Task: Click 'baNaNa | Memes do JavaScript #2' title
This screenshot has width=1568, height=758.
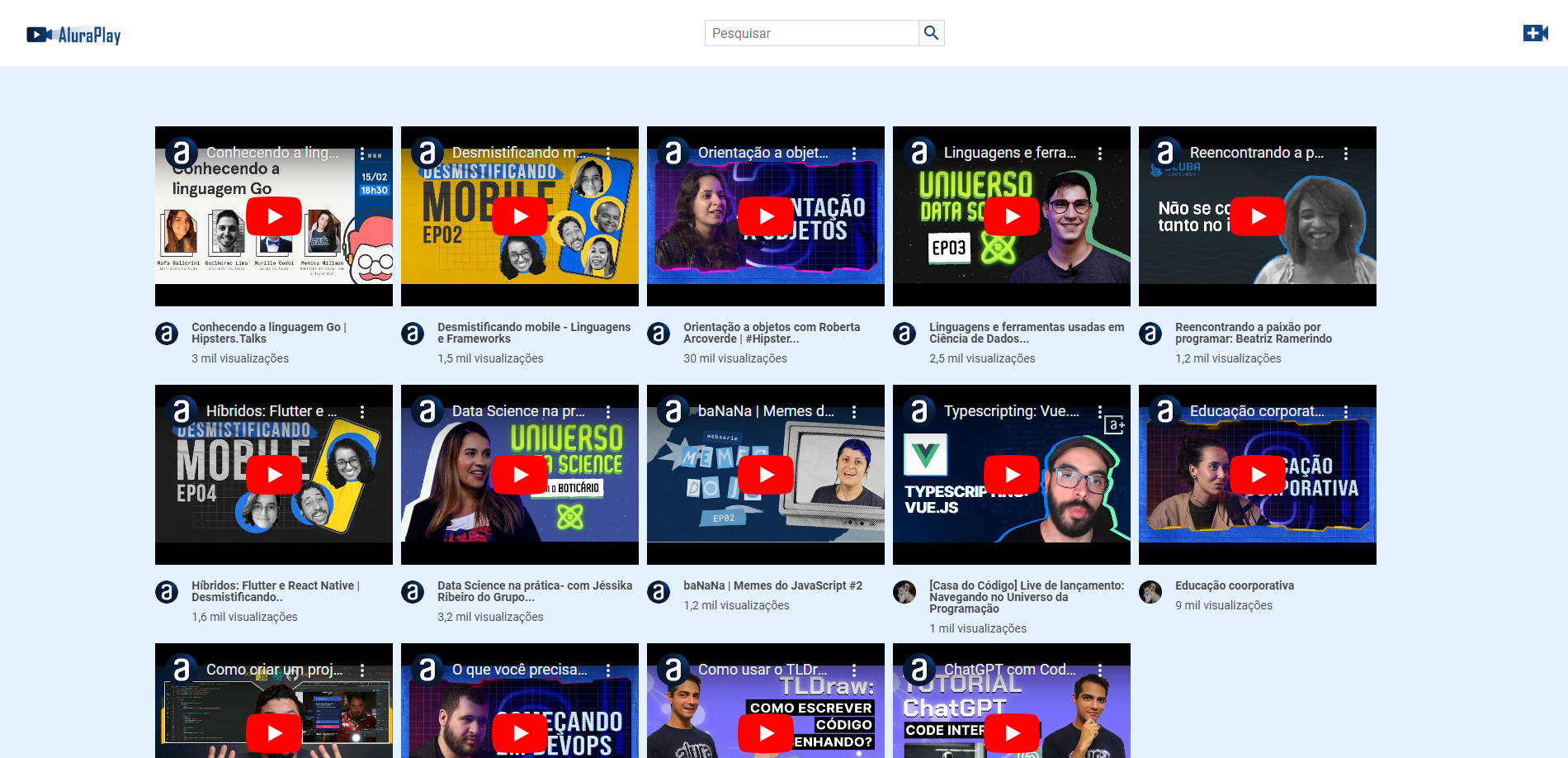Action: (772, 585)
